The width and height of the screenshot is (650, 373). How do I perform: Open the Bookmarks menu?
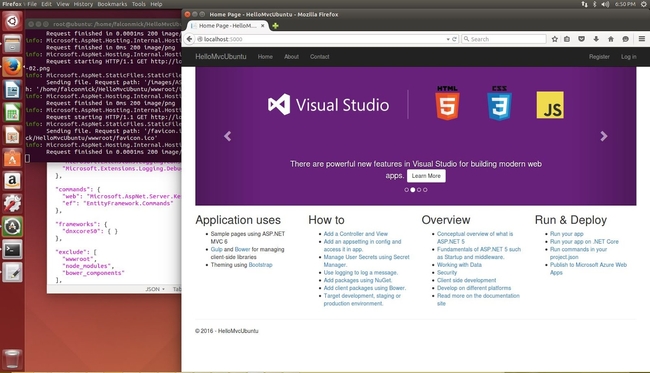[x=112, y=4]
